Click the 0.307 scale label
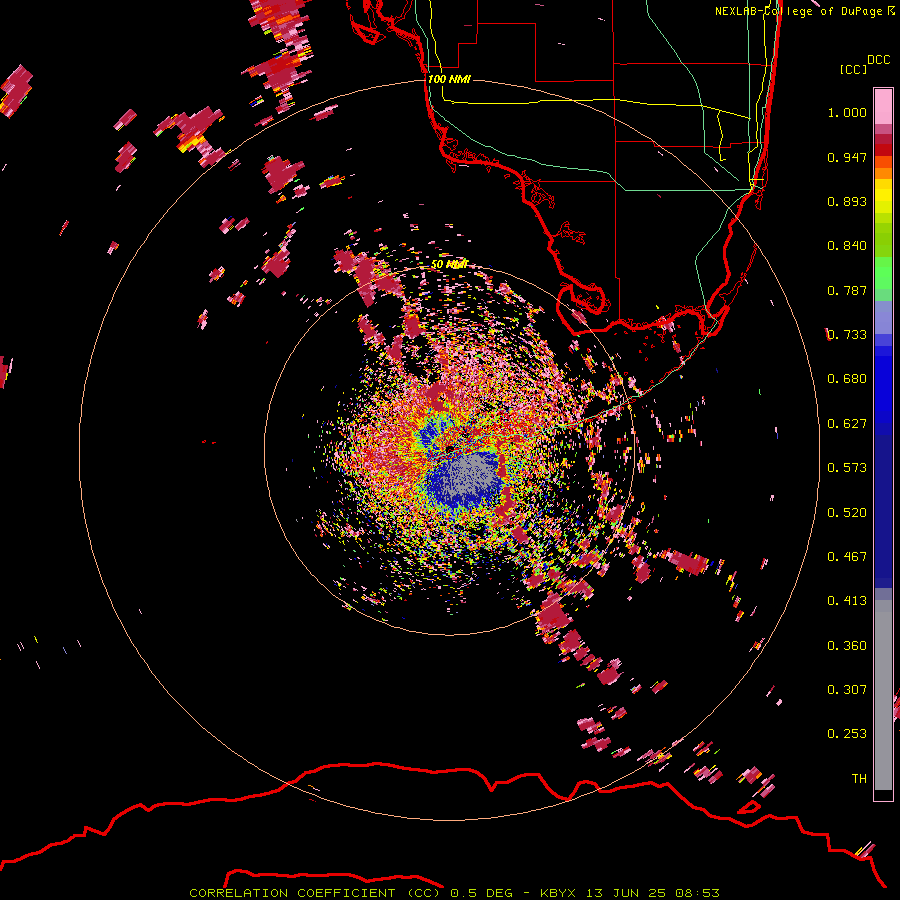Image resolution: width=900 pixels, height=900 pixels. pos(847,690)
